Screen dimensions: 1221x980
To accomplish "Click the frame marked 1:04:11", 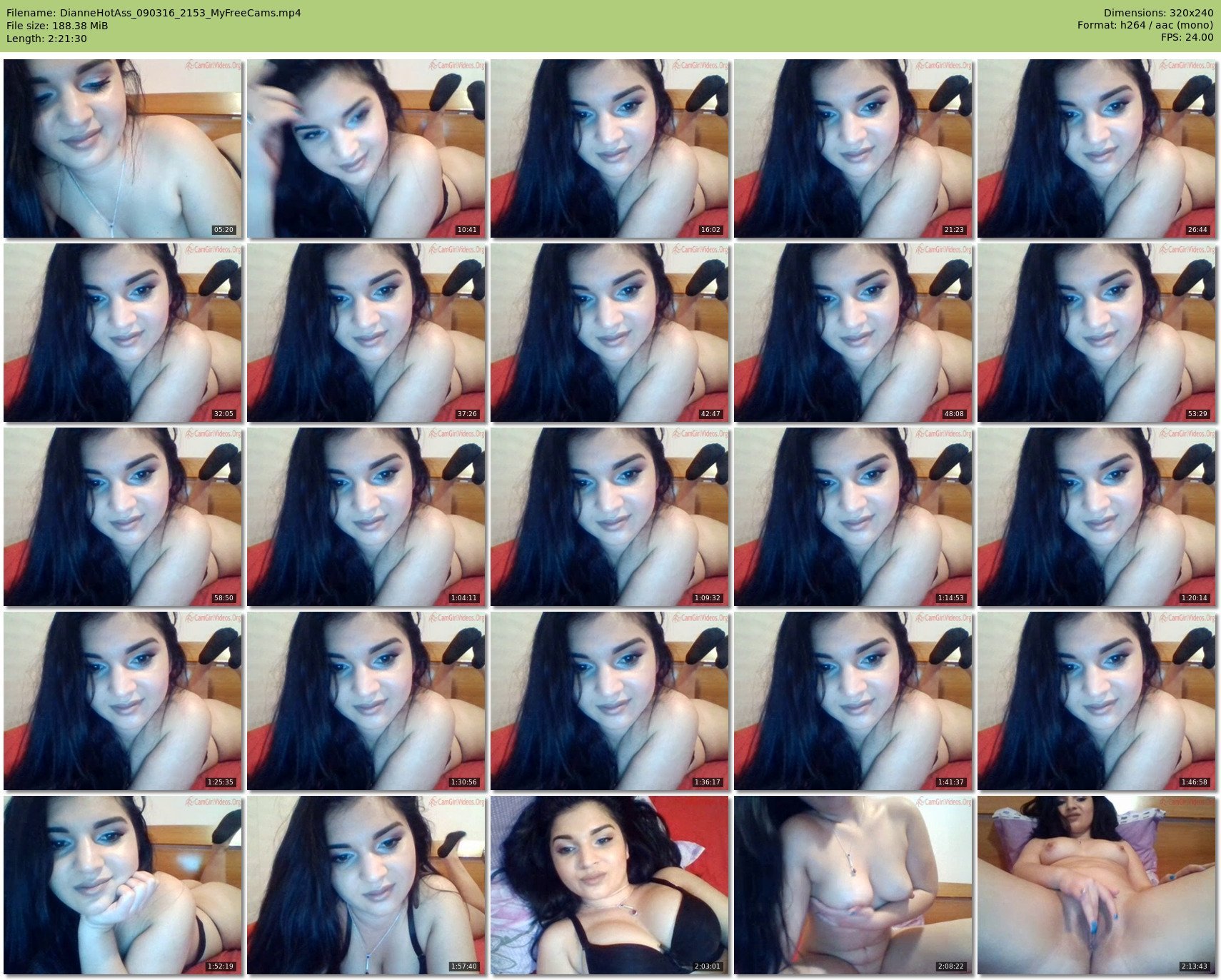I will tap(366, 517).
